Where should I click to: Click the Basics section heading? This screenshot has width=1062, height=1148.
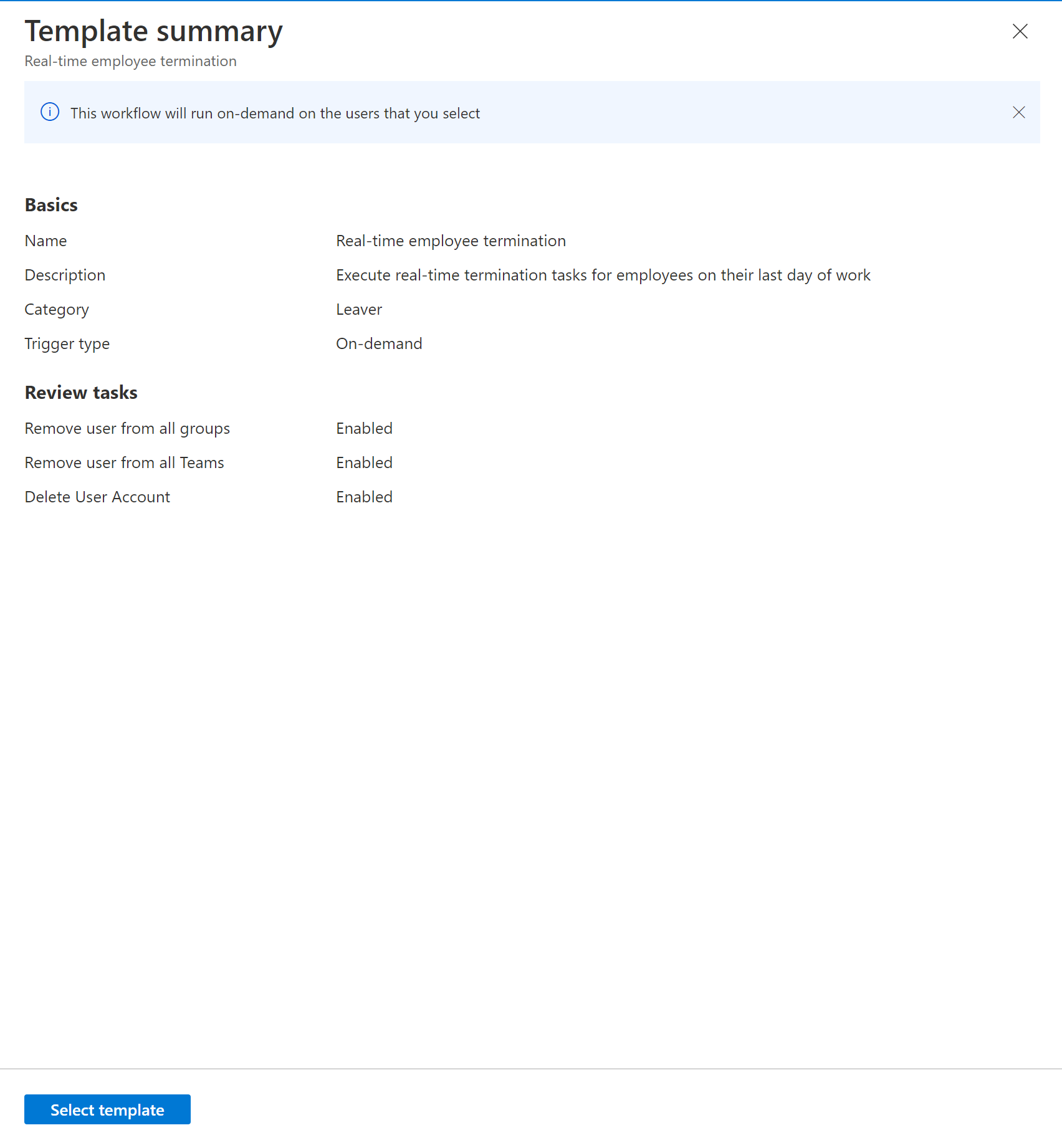pyautogui.click(x=50, y=204)
